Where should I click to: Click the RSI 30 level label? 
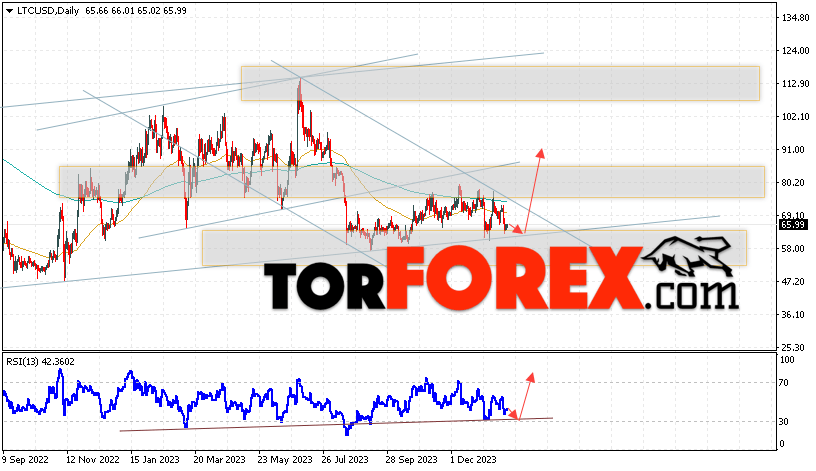pos(784,422)
